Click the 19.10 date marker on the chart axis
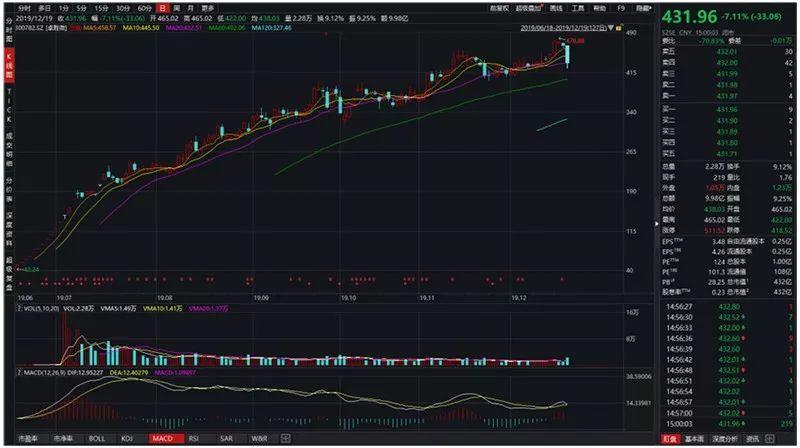 coord(348,297)
